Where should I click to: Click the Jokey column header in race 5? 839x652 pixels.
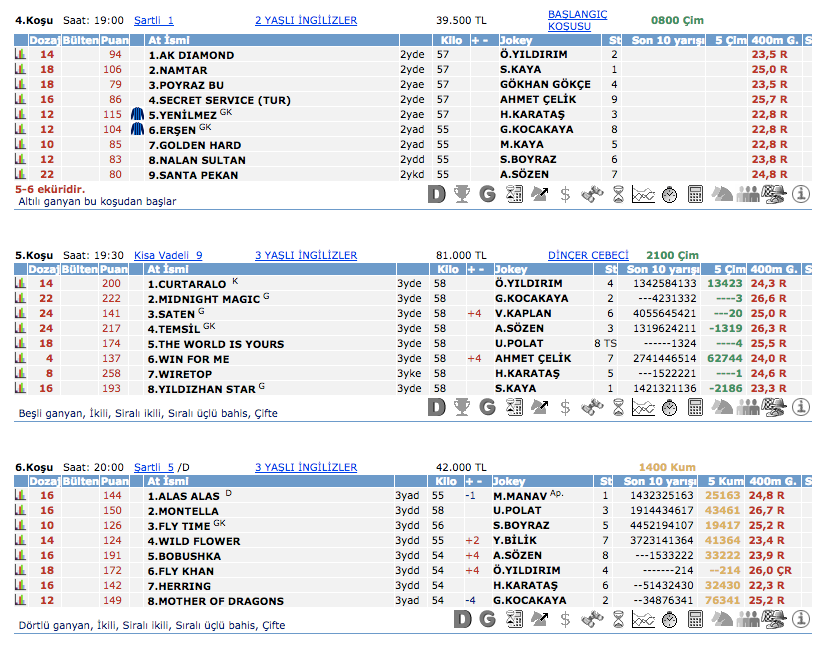[511, 269]
